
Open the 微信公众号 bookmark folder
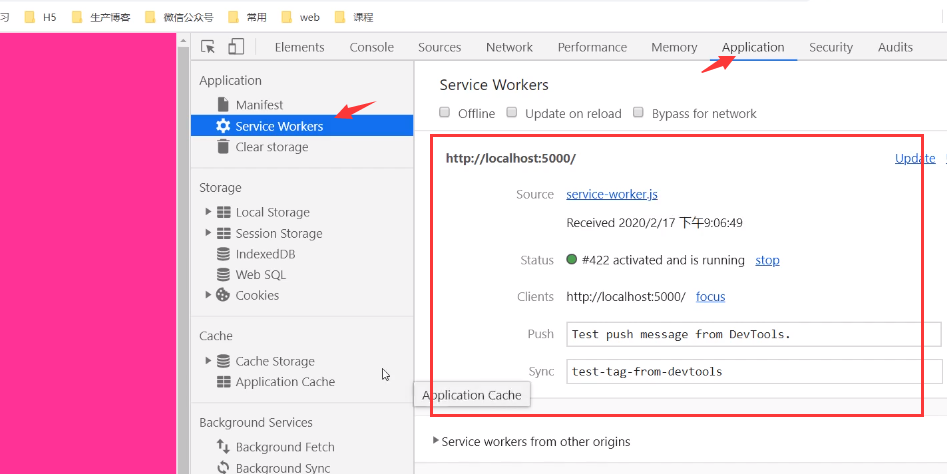[179, 18]
